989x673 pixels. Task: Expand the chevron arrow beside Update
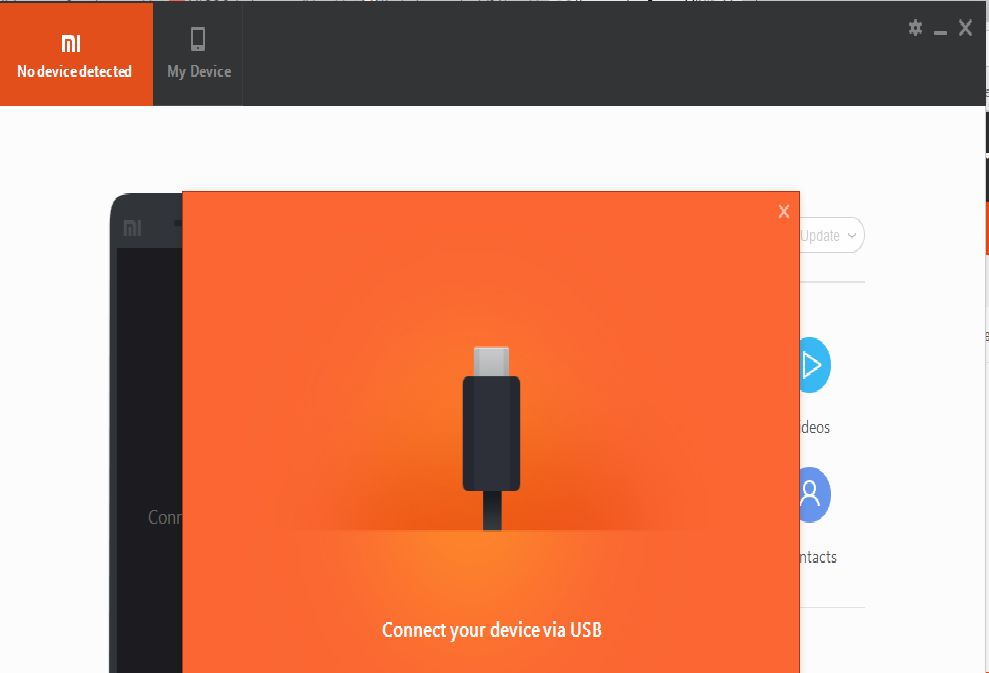coord(851,236)
